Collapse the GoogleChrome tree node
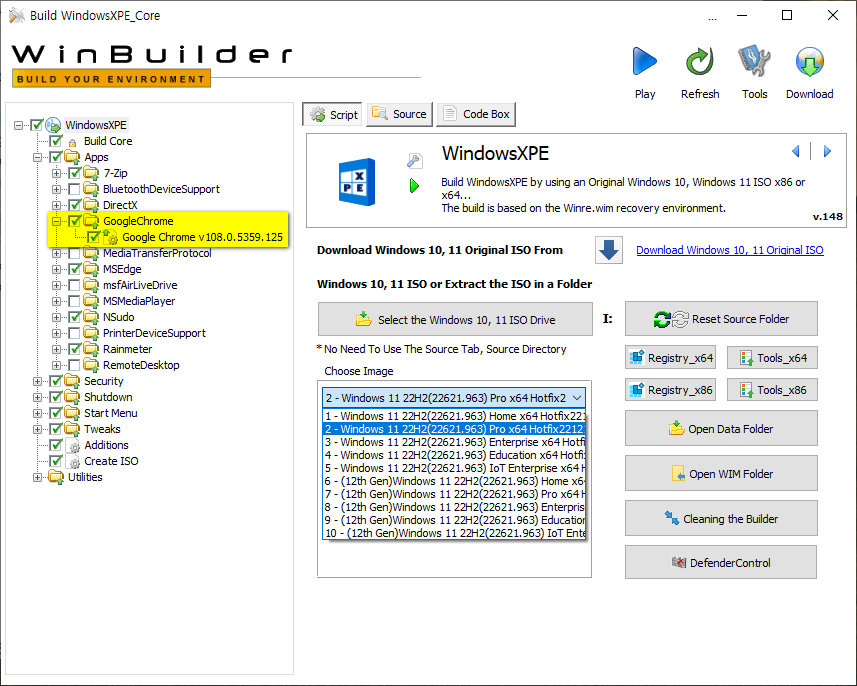The image size is (857, 686). coord(56,221)
